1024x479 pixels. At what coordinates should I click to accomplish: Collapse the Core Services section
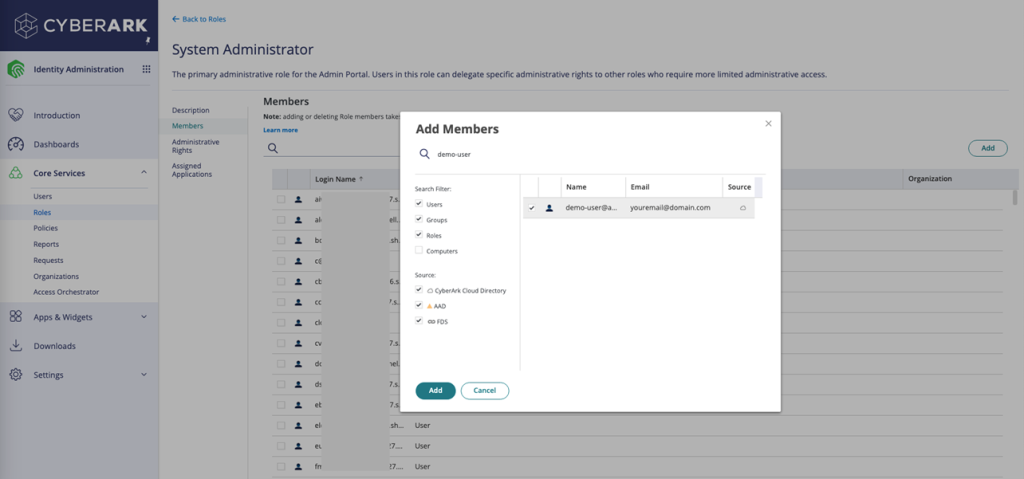point(144,173)
